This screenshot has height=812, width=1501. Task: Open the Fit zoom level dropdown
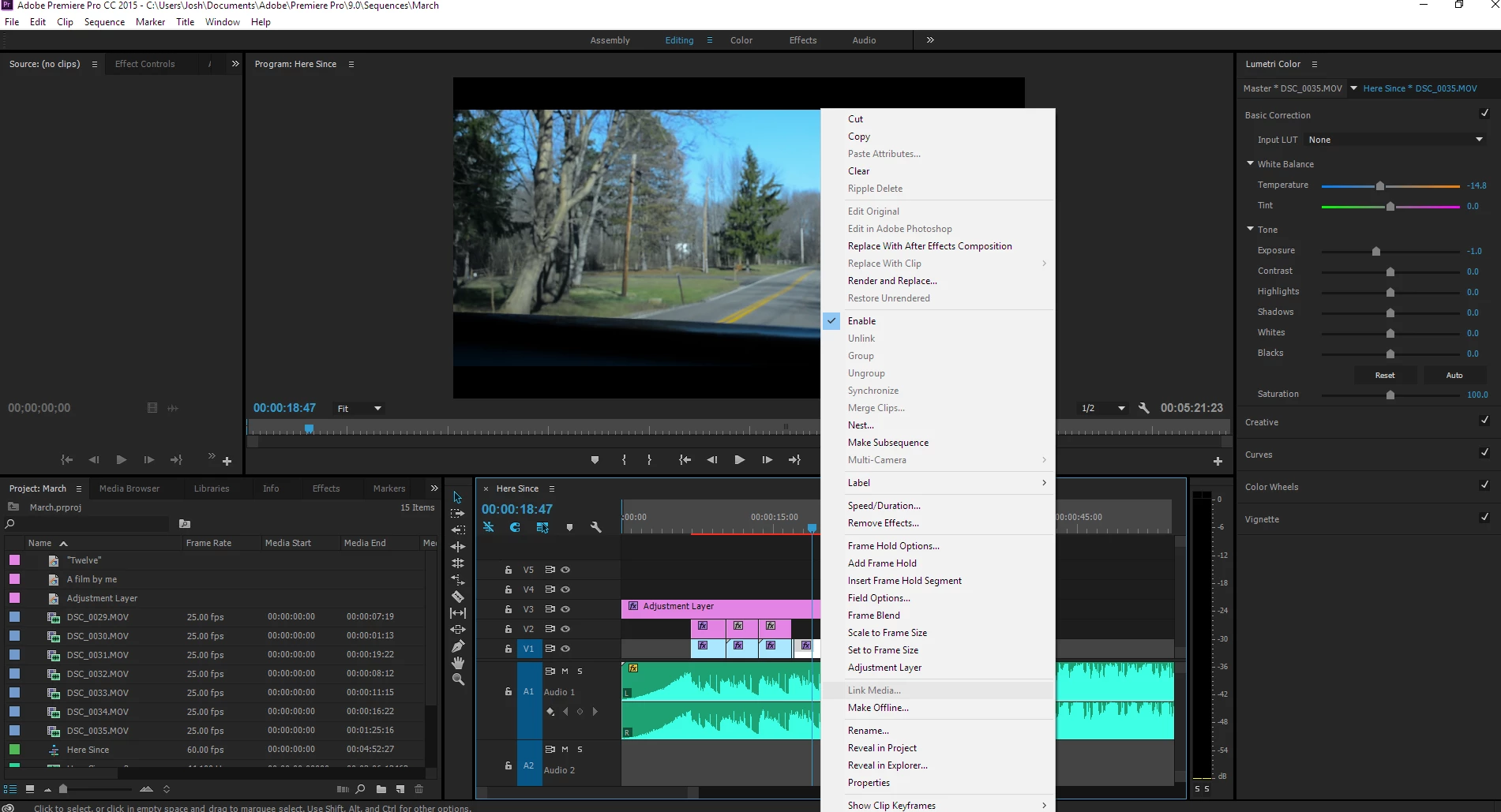coord(359,409)
